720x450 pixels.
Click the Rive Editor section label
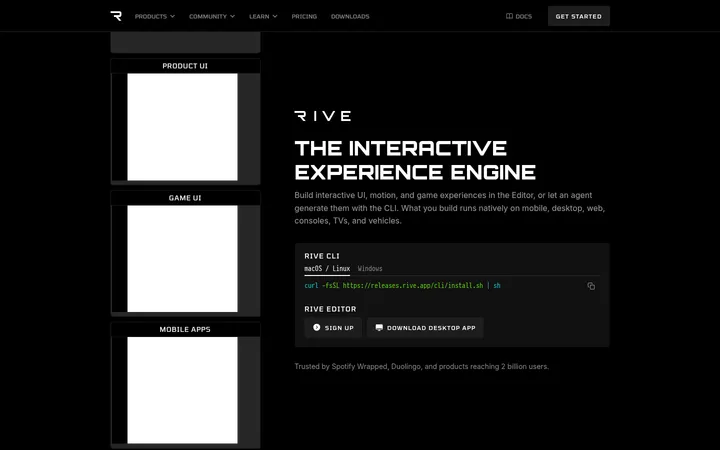point(330,309)
